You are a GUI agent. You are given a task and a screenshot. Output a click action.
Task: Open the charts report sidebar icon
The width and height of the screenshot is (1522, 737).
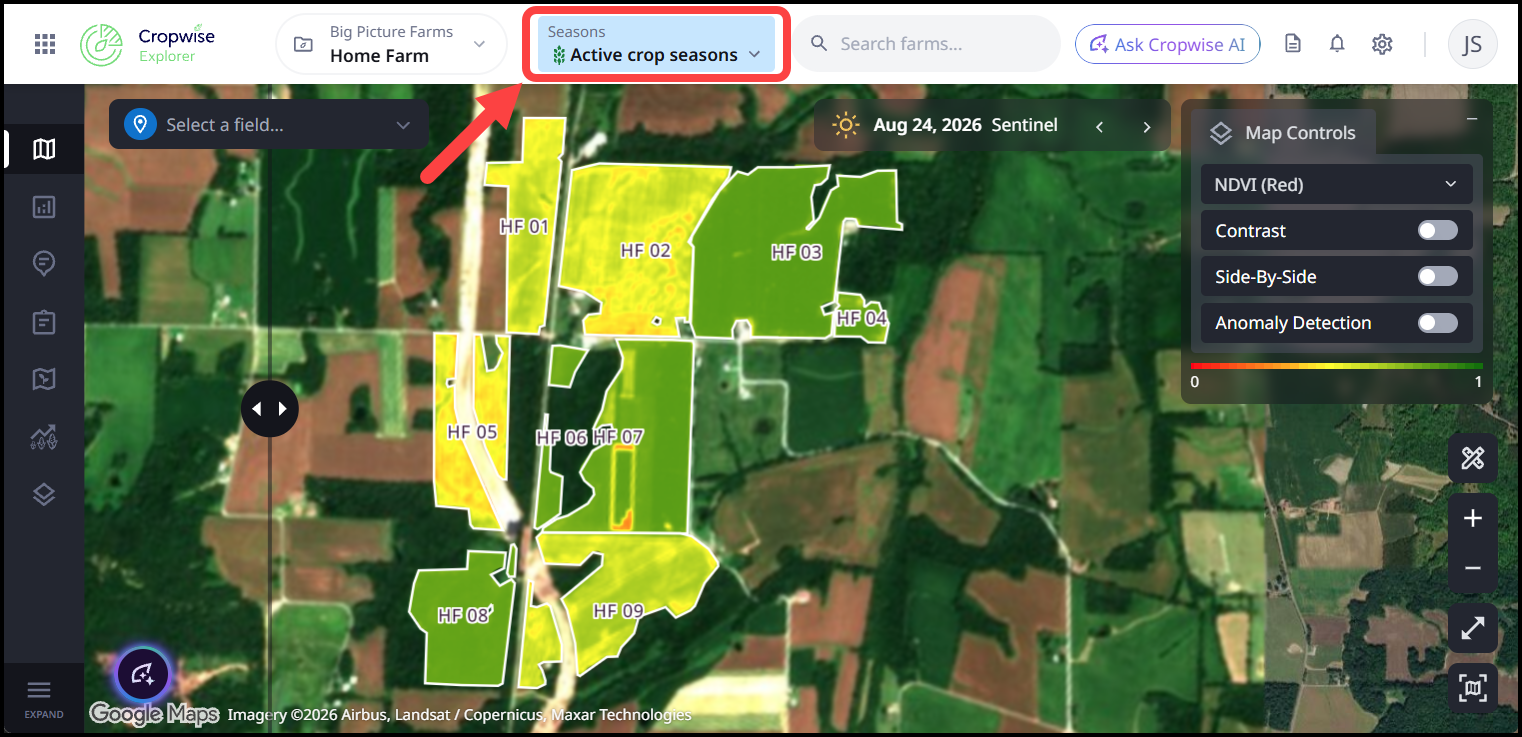click(44, 207)
